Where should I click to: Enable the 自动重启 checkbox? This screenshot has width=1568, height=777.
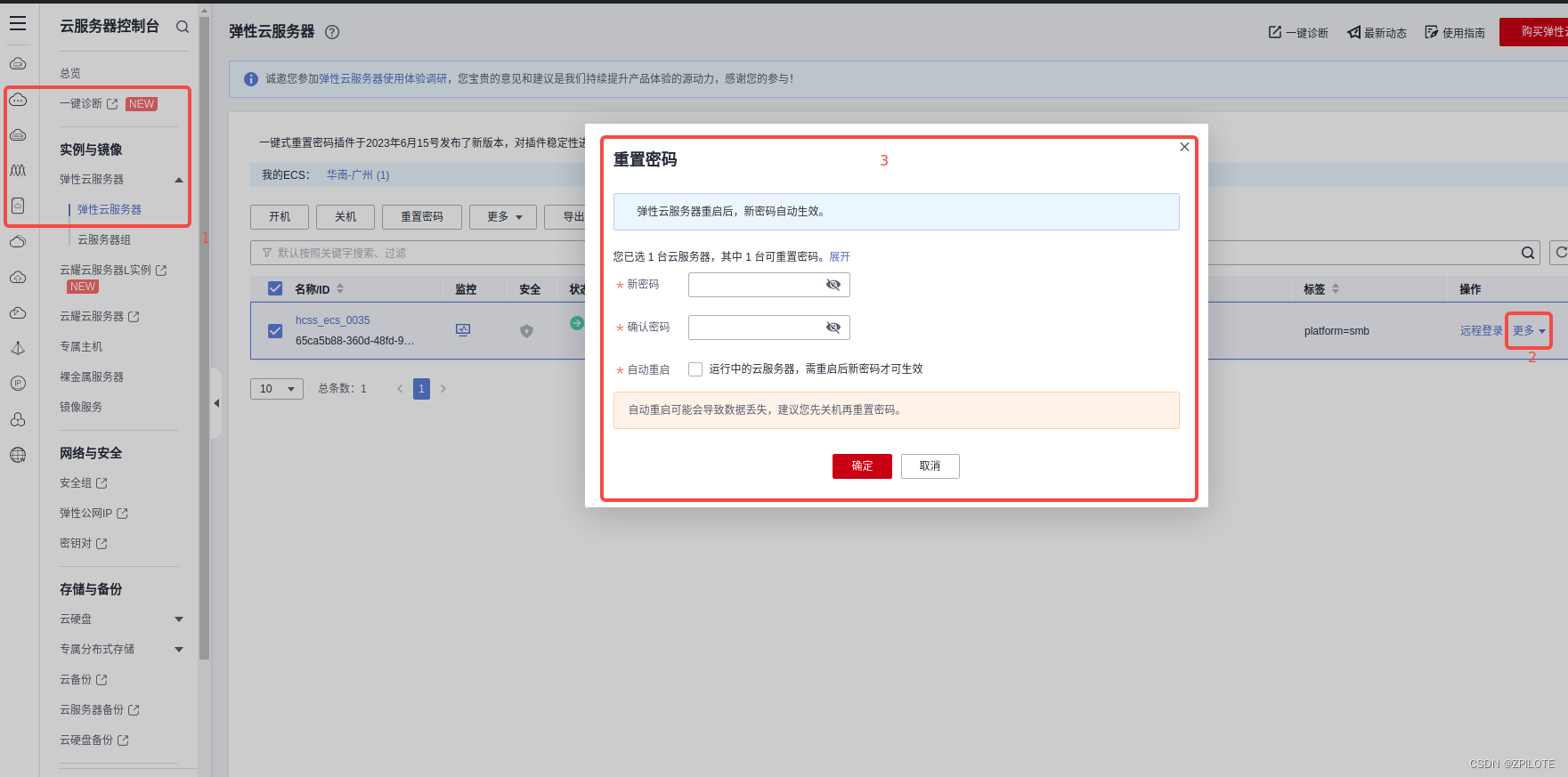(695, 369)
